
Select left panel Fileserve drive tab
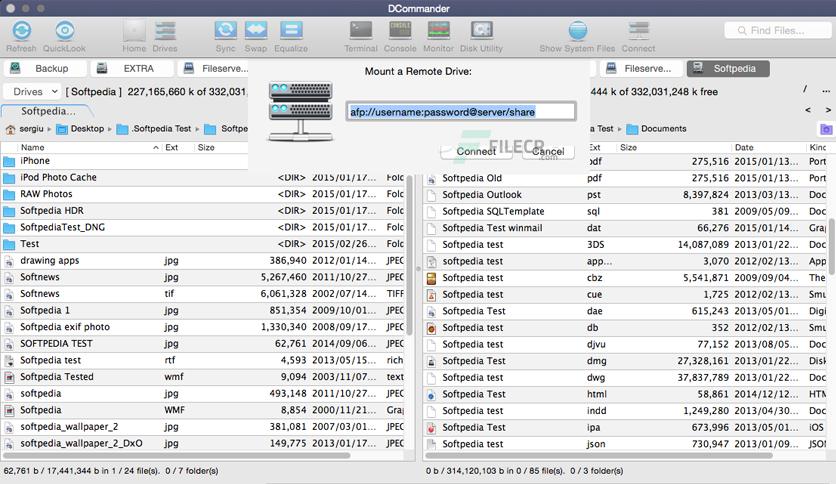[213, 68]
